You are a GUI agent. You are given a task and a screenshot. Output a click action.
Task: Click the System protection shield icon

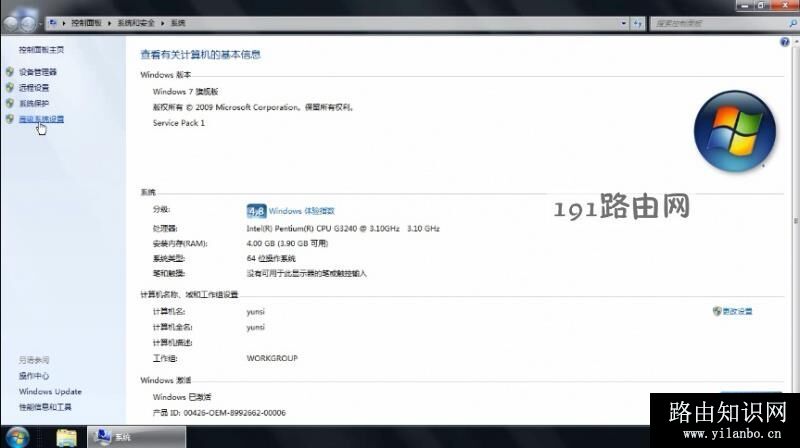[x=10, y=103]
